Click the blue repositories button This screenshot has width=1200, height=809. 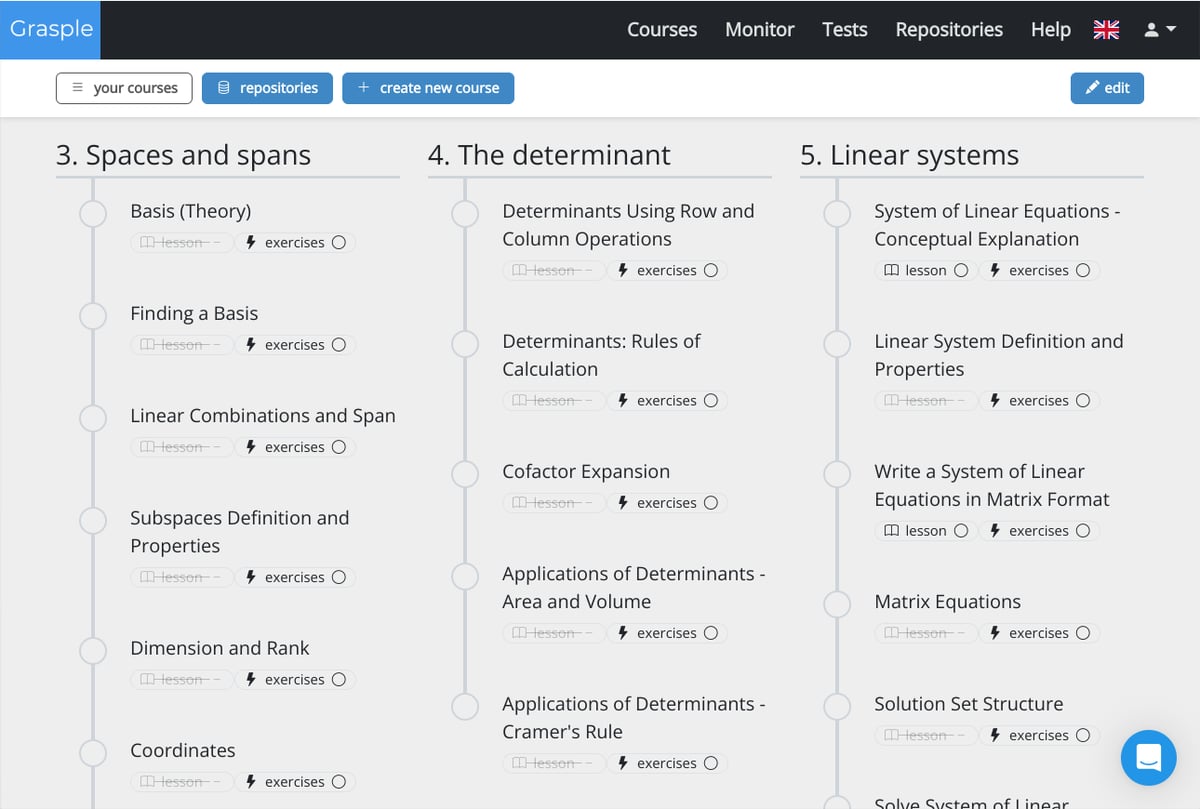[267, 88]
